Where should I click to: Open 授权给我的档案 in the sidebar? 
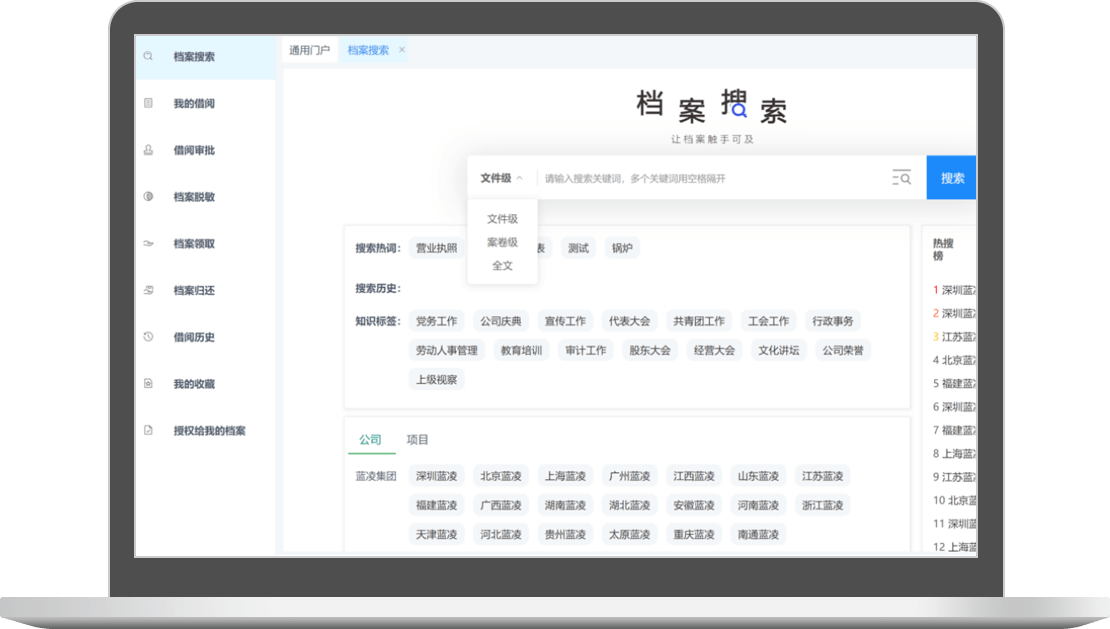pyautogui.click(x=209, y=431)
